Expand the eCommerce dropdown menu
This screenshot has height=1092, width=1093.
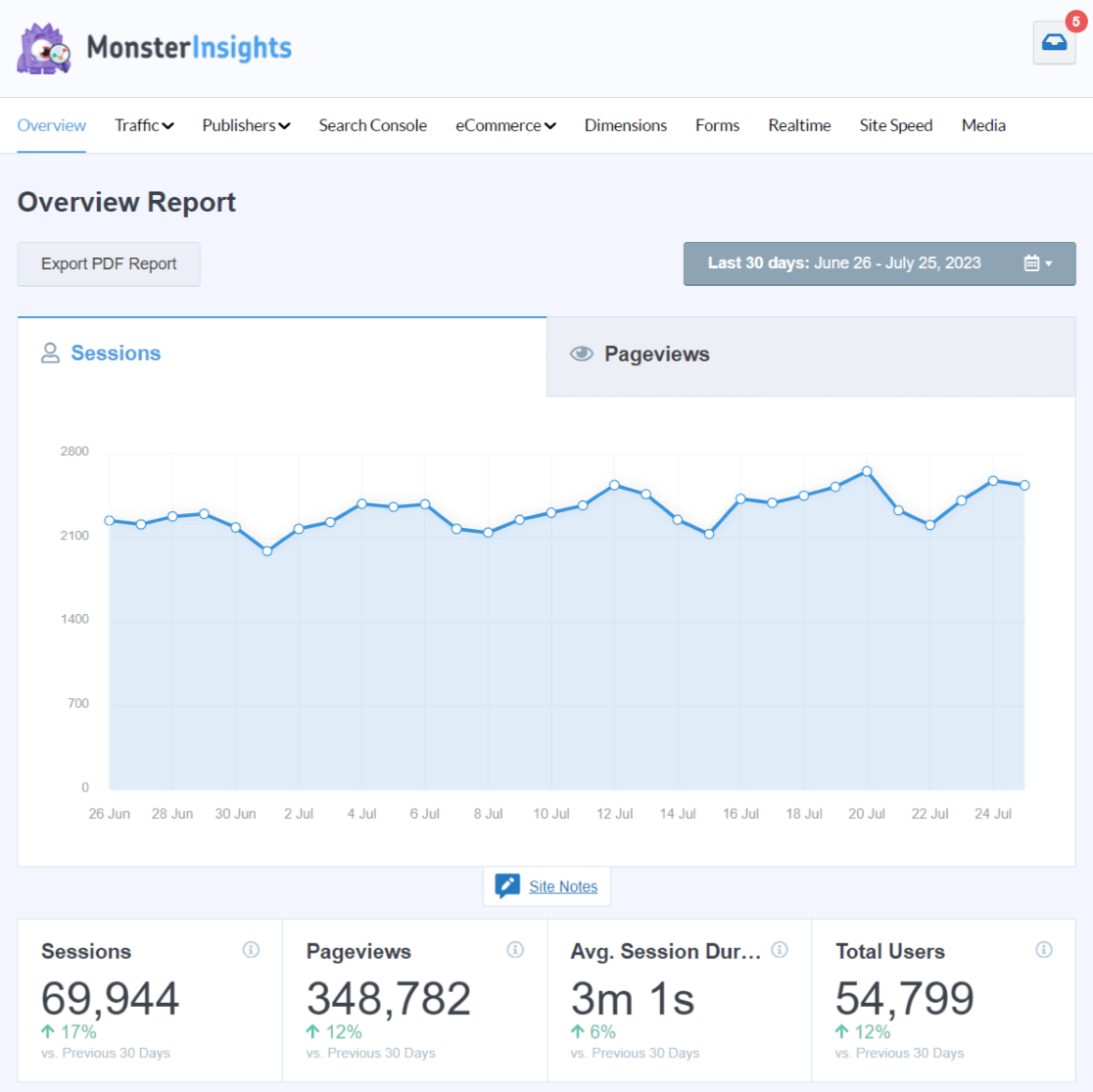pyautogui.click(x=505, y=125)
